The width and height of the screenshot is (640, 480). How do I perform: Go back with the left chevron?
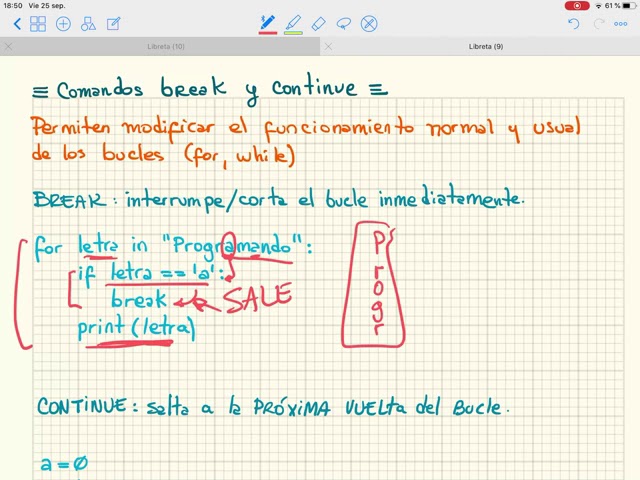tap(17, 24)
